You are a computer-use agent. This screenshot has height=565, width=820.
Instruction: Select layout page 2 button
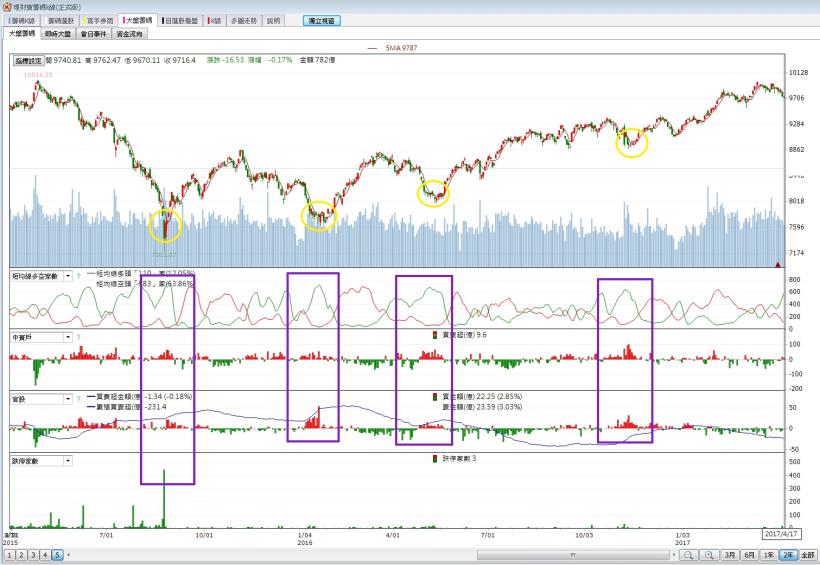click(x=21, y=555)
